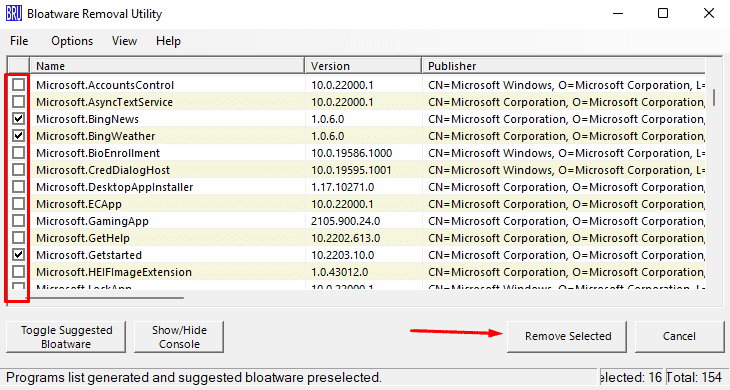
Task: Uncheck Microsoft.BingNews checkbox
Action: [x=19, y=119]
